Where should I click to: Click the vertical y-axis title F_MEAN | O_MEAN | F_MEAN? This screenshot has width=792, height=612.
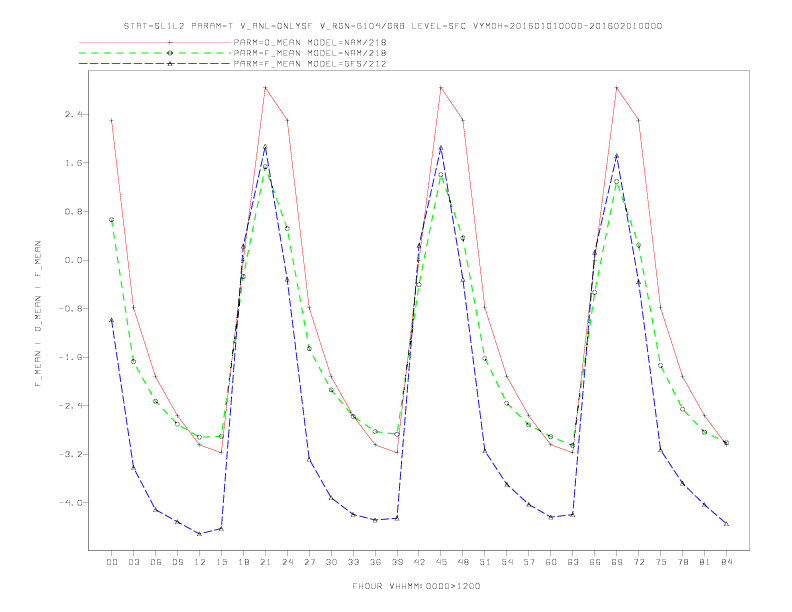coord(38,314)
